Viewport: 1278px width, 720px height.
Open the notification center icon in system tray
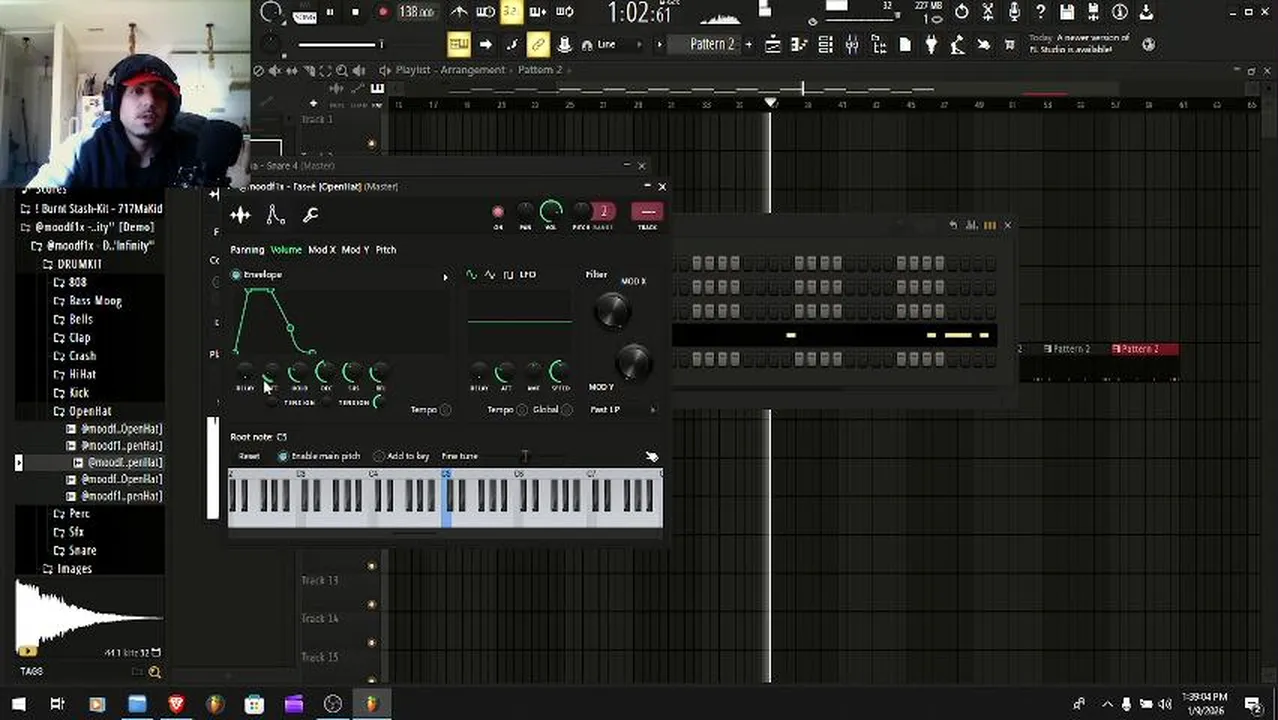(x=1252, y=704)
